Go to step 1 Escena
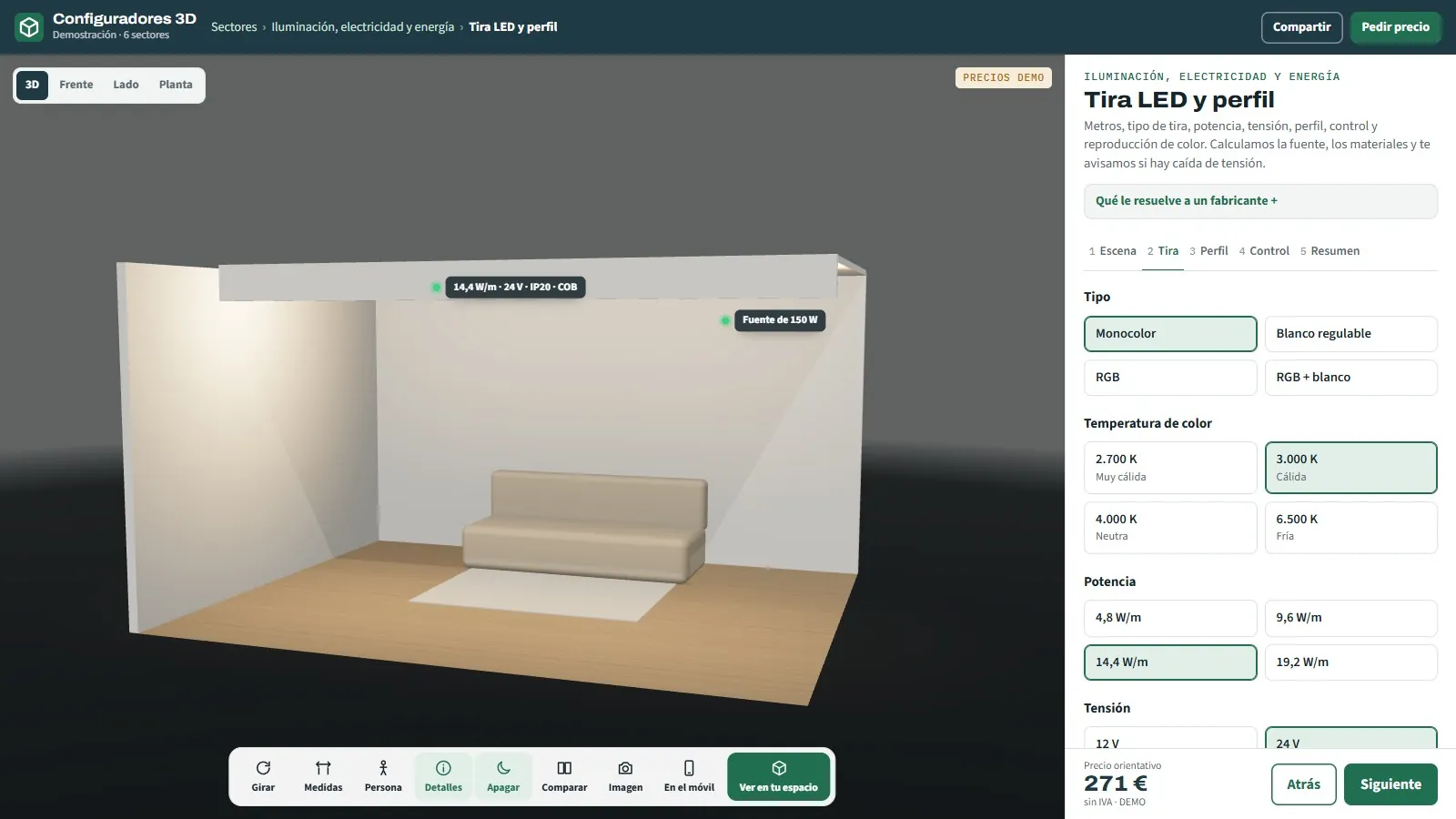 tap(1112, 251)
